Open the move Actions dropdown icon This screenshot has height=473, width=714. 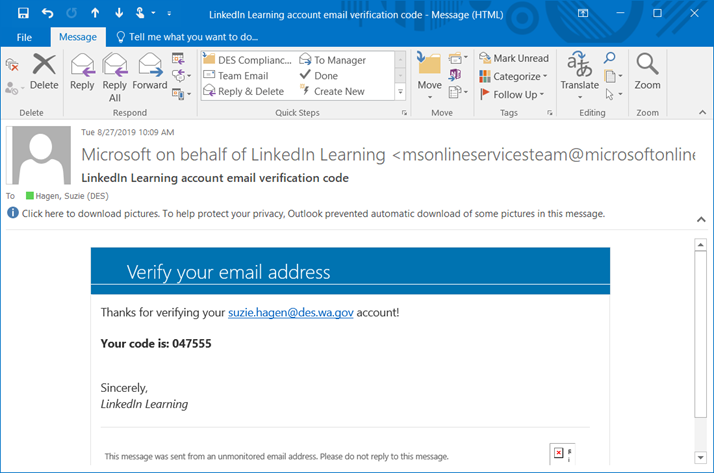[458, 92]
